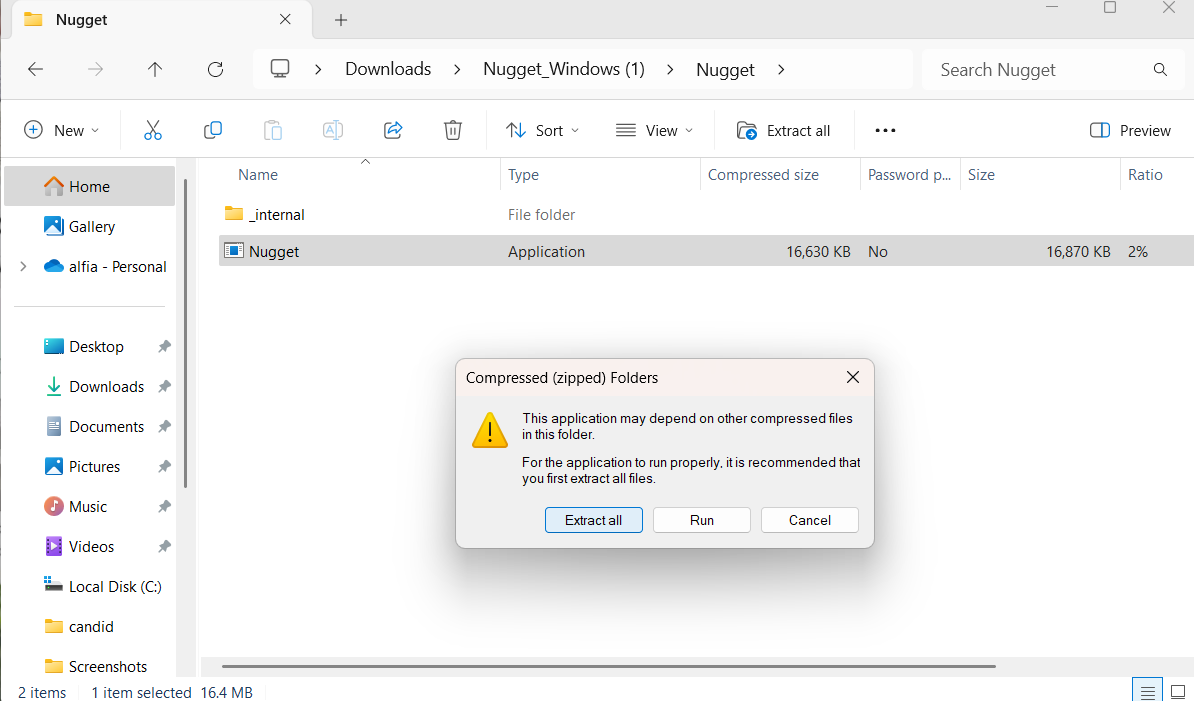Click Extract all in the toolbar

pyautogui.click(x=783, y=130)
